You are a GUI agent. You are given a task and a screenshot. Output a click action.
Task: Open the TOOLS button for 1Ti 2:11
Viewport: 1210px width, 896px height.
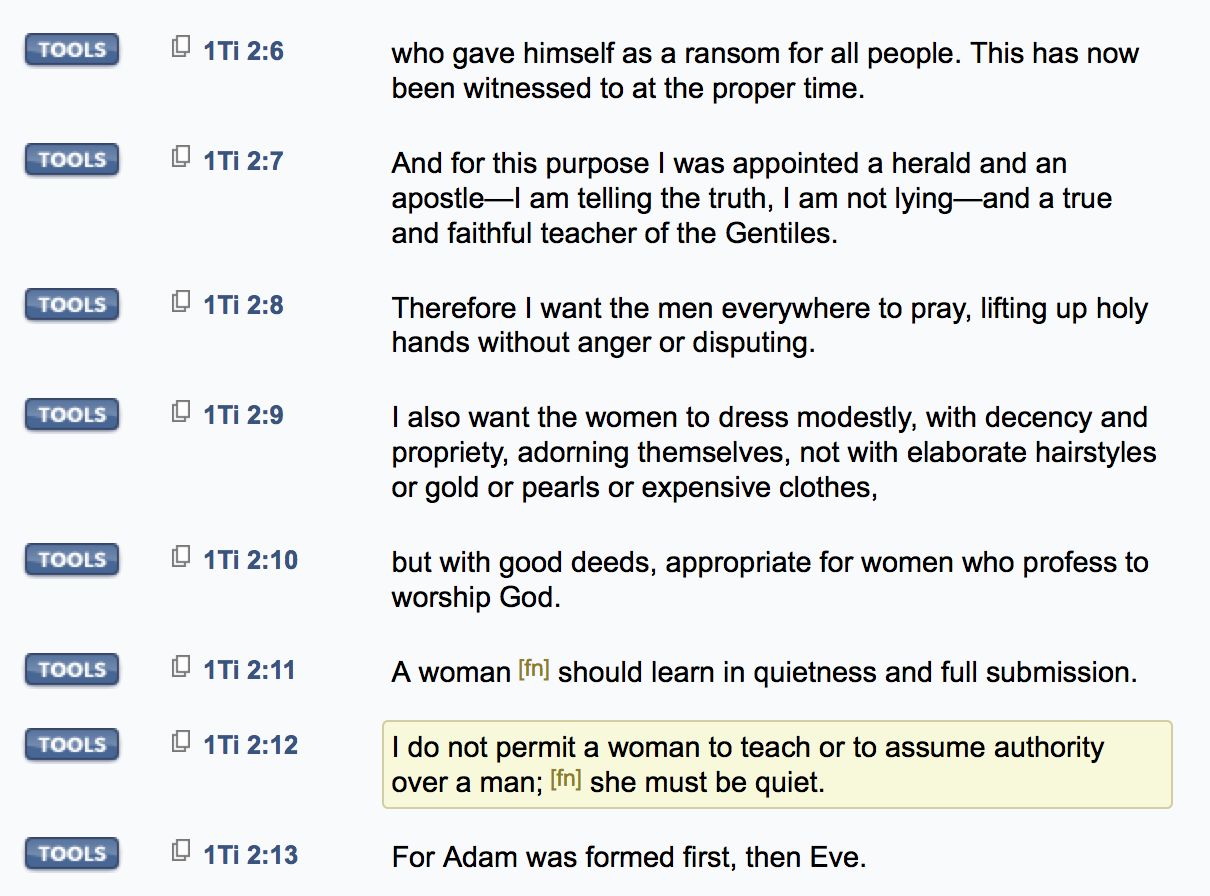coord(72,669)
